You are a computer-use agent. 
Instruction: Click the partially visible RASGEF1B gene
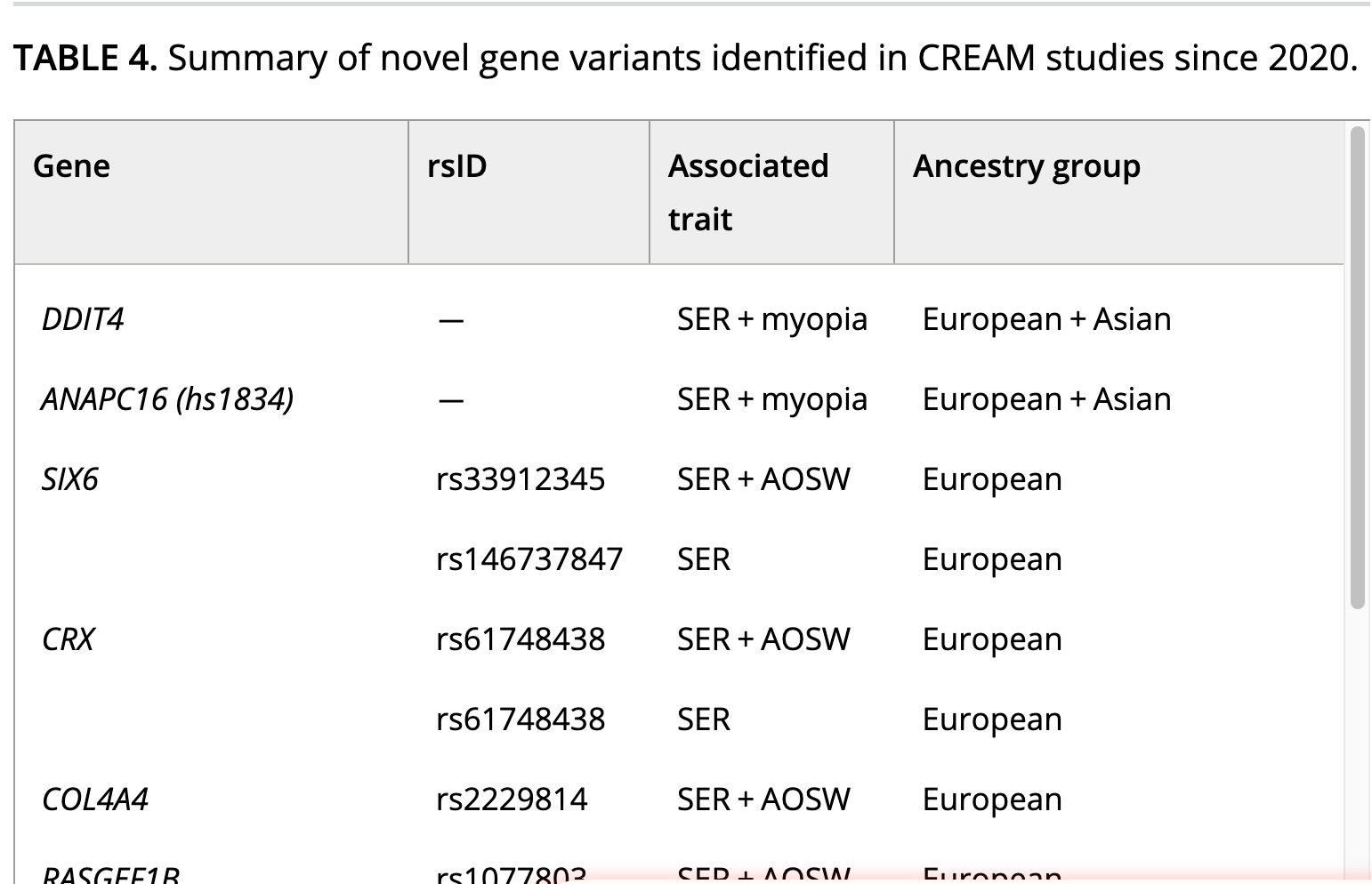click(x=110, y=875)
